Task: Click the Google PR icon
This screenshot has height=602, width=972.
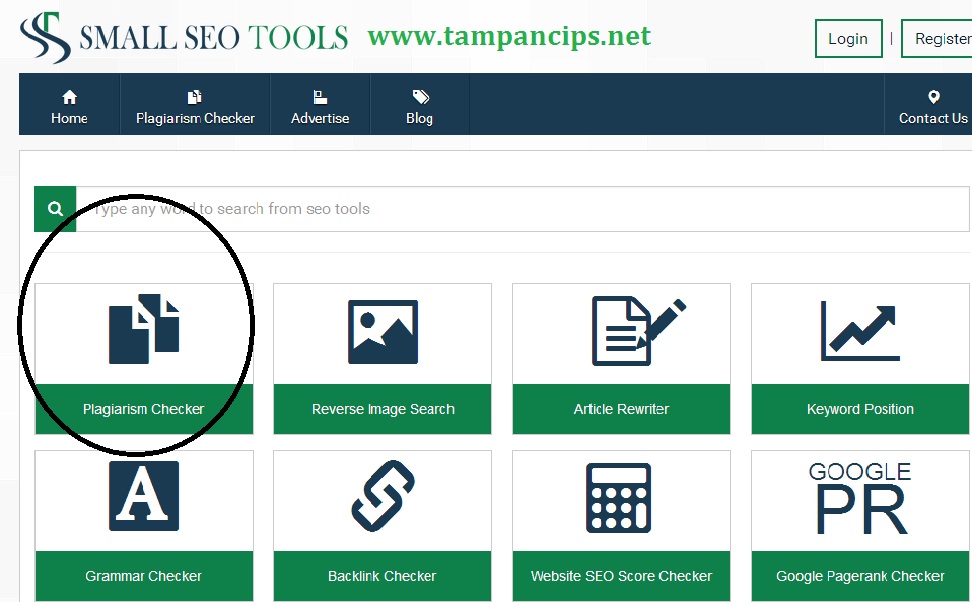Action: pos(860,498)
